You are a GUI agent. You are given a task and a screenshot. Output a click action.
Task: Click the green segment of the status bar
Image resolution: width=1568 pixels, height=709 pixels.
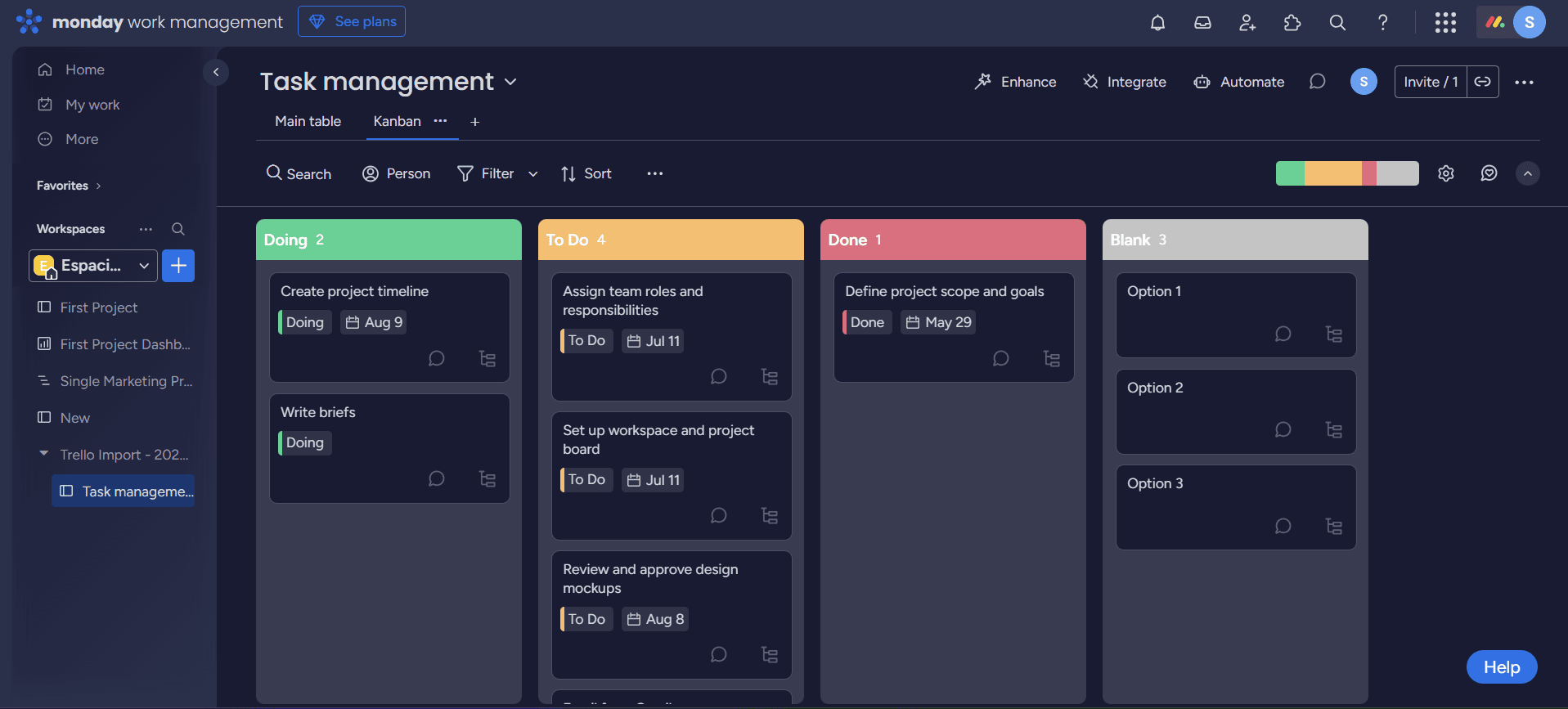pyautogui.click(x=1290, y=173)
